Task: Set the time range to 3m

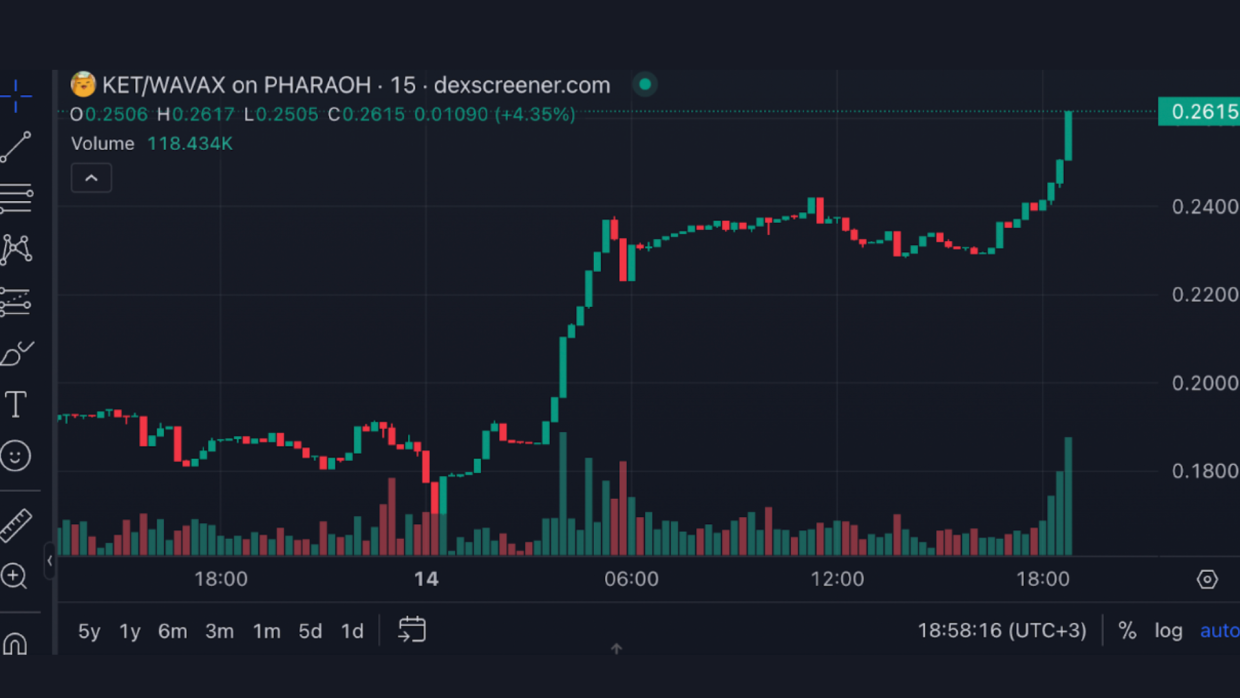Action: coord(219,631)
